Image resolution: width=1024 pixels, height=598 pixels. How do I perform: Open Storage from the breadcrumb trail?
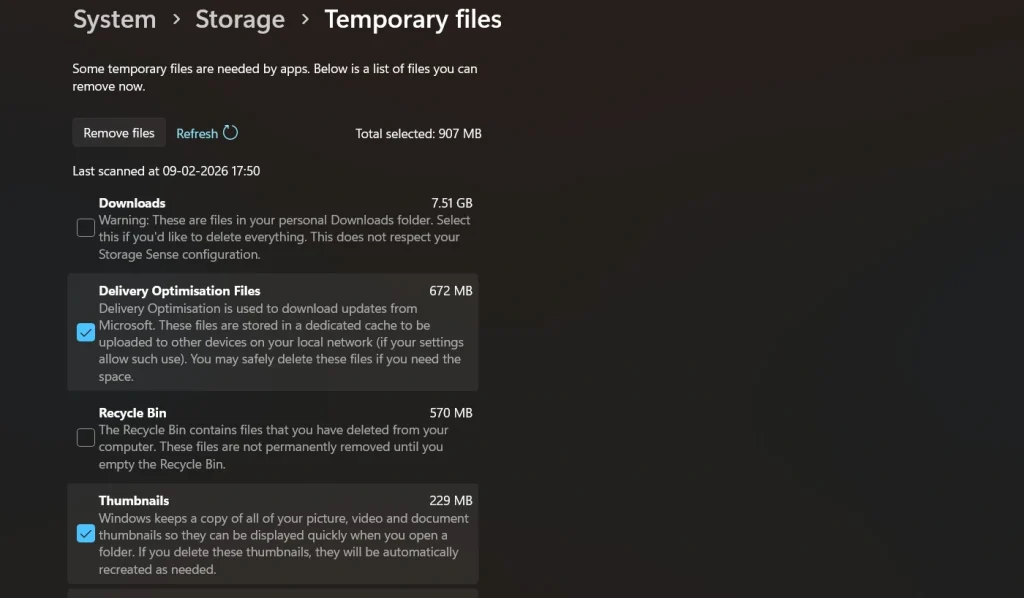239,19
